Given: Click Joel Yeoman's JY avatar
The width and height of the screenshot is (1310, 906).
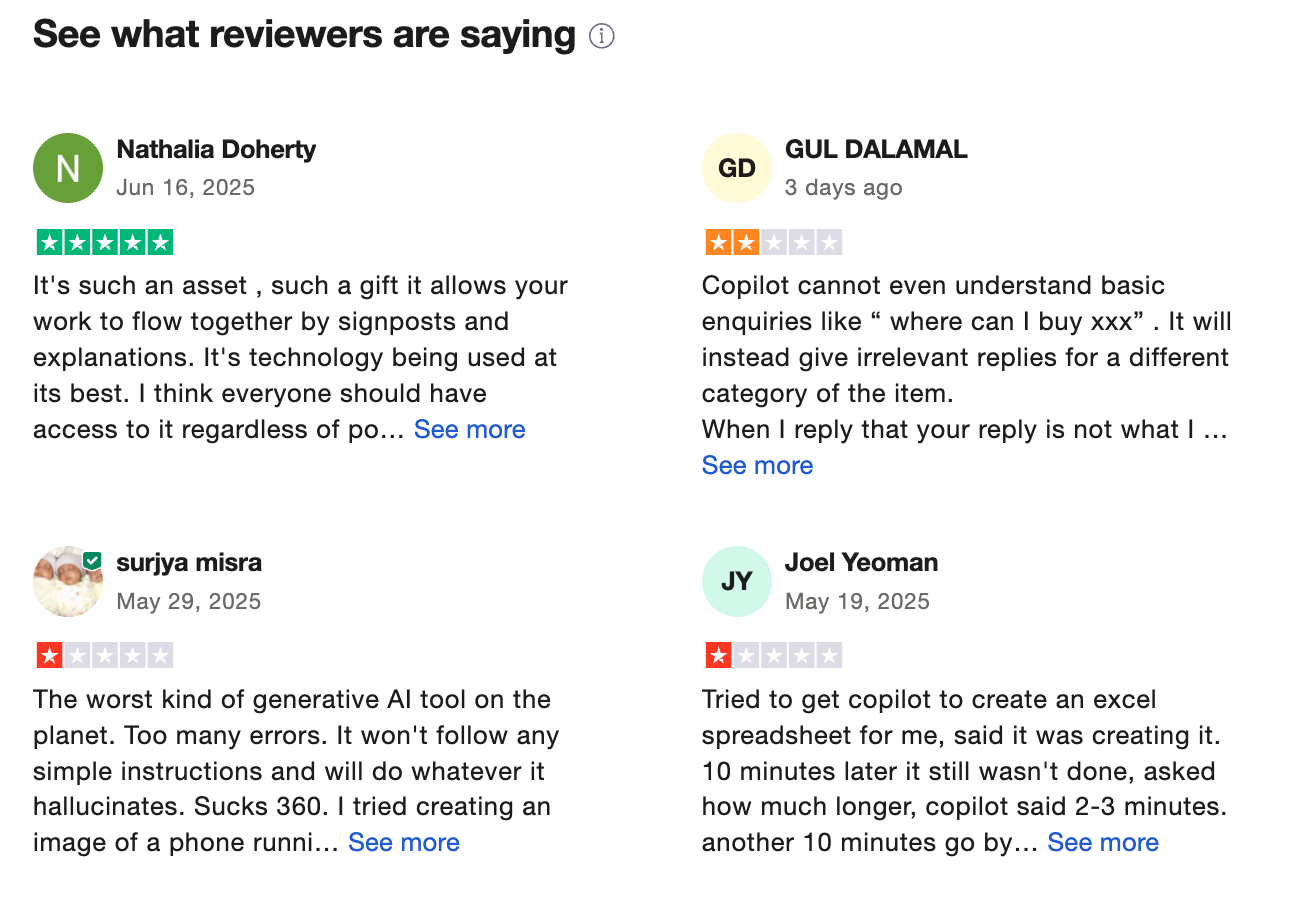Looking at the screenshot, I should click(x=737, y=581).
